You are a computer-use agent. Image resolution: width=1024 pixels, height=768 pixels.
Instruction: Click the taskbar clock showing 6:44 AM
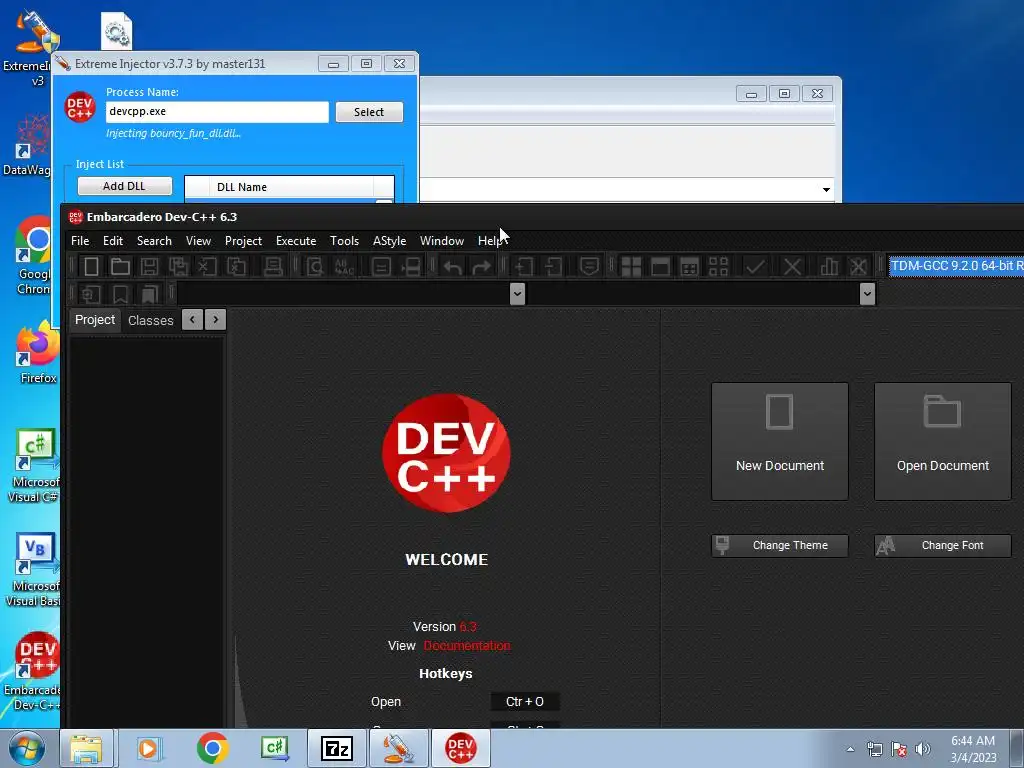[x=973, y=749]
